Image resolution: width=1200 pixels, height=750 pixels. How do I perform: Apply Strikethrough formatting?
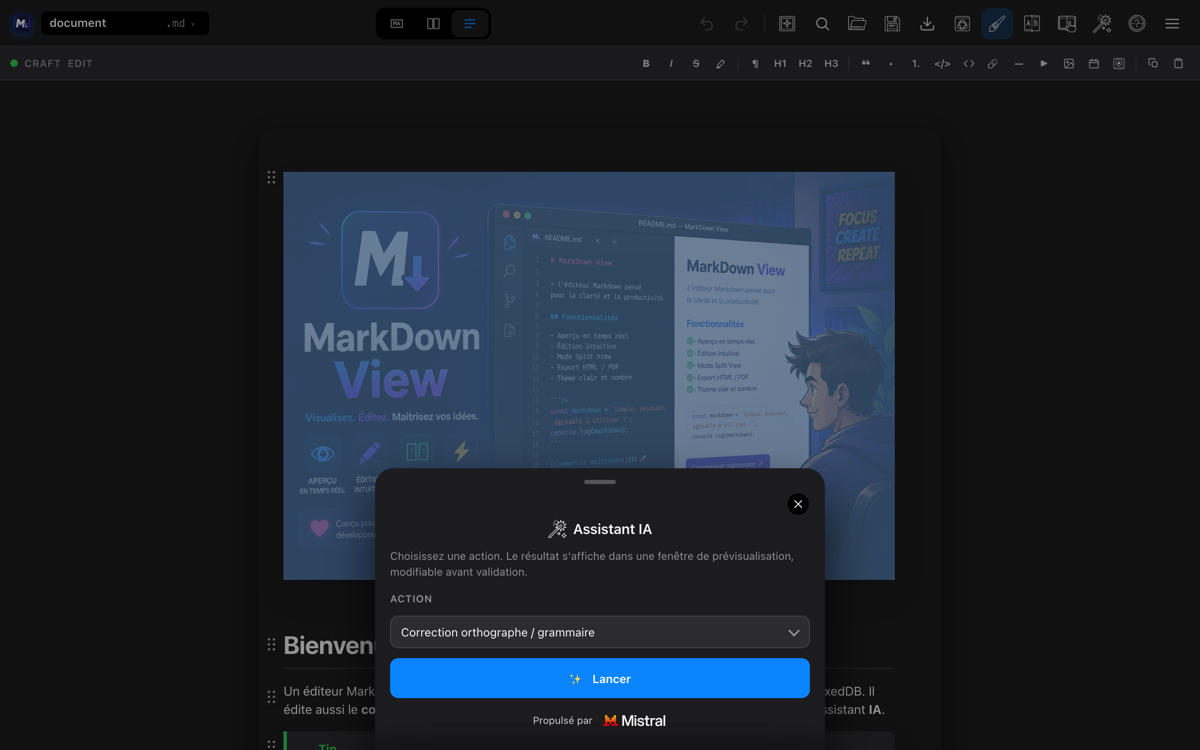tap(696, 63)
